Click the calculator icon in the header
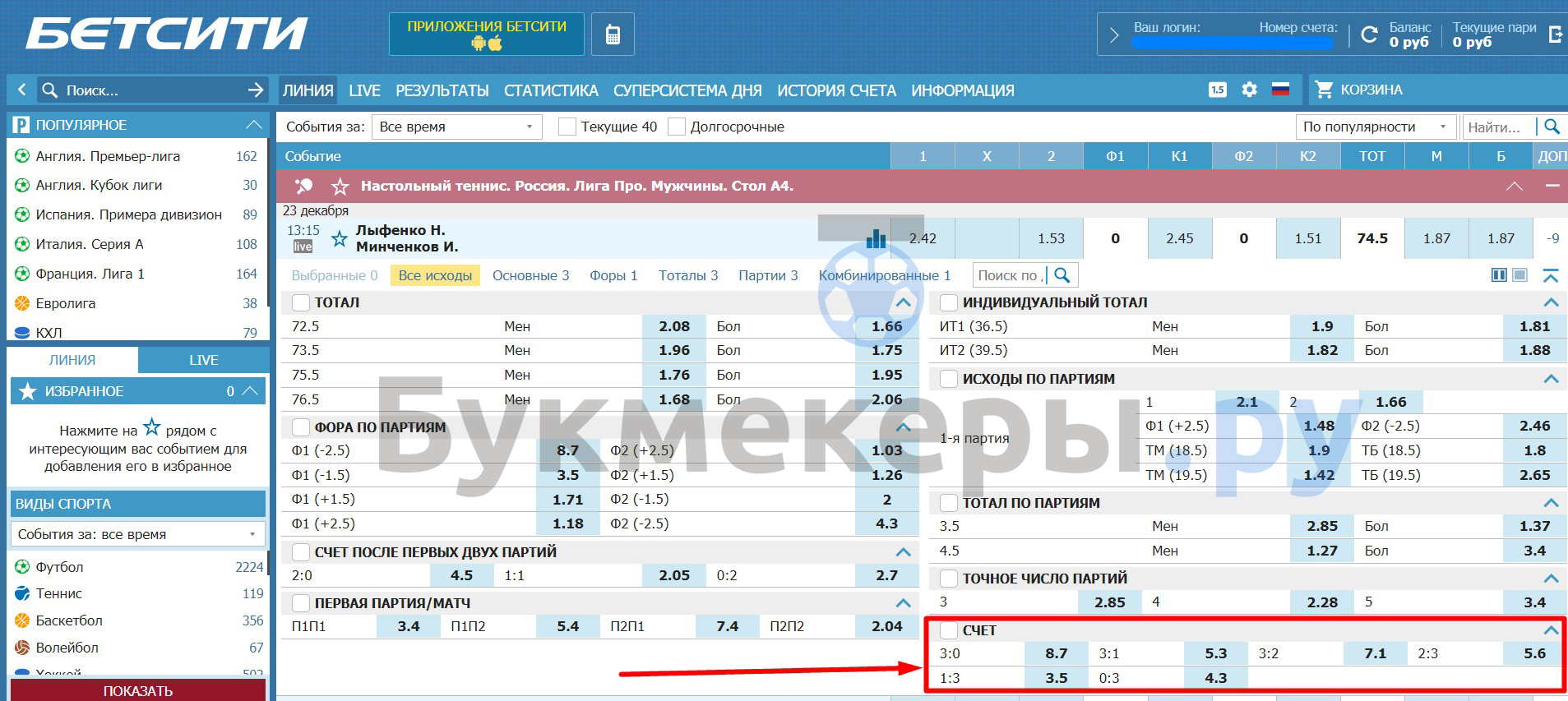This screenshot has height=701, width=1568. 613,35
